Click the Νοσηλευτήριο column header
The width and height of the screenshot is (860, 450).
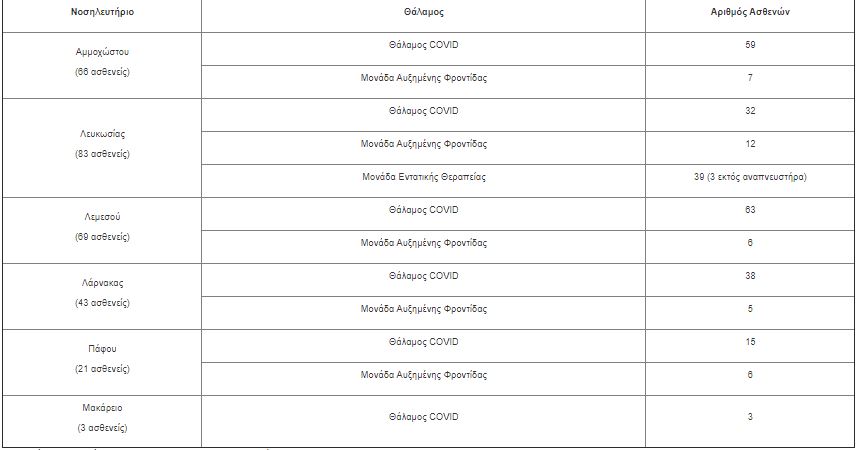tap(102, 12)
